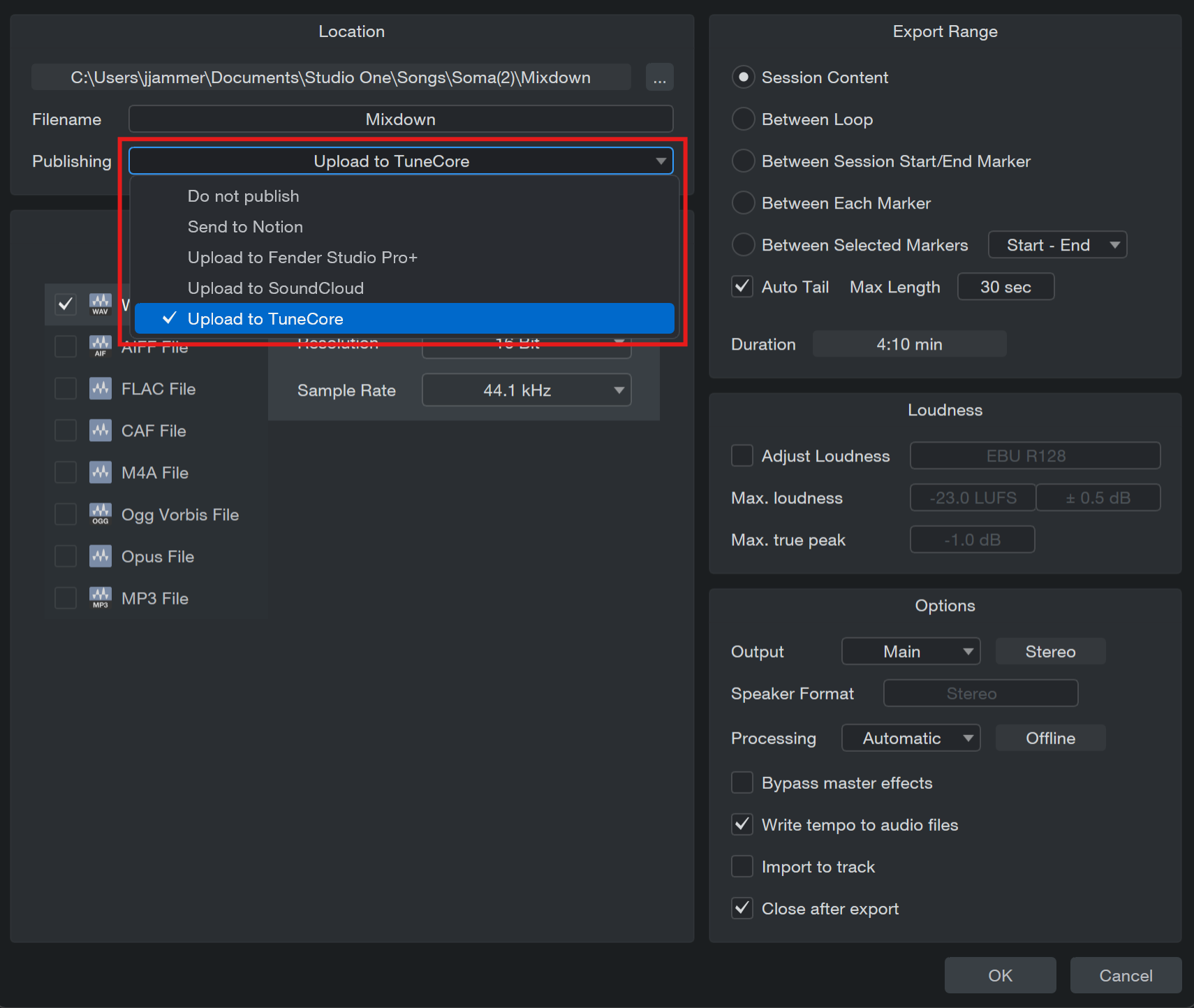Toggle the Auto Tail checkbox
Image resolution: width=1194 pixels, height=1008 pixels.
[742, 286]
